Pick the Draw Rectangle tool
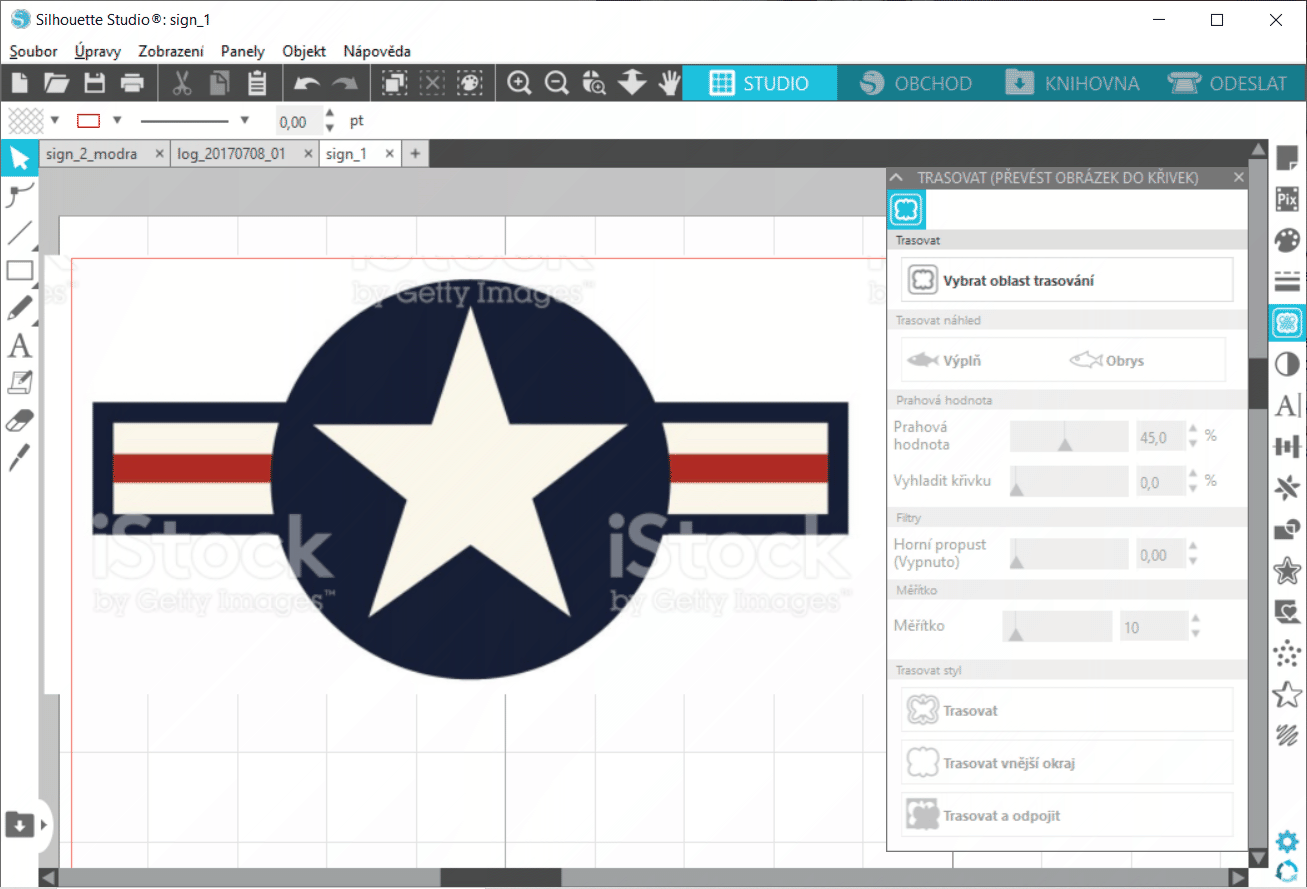The image size is (1307, 889). (19, 270)
